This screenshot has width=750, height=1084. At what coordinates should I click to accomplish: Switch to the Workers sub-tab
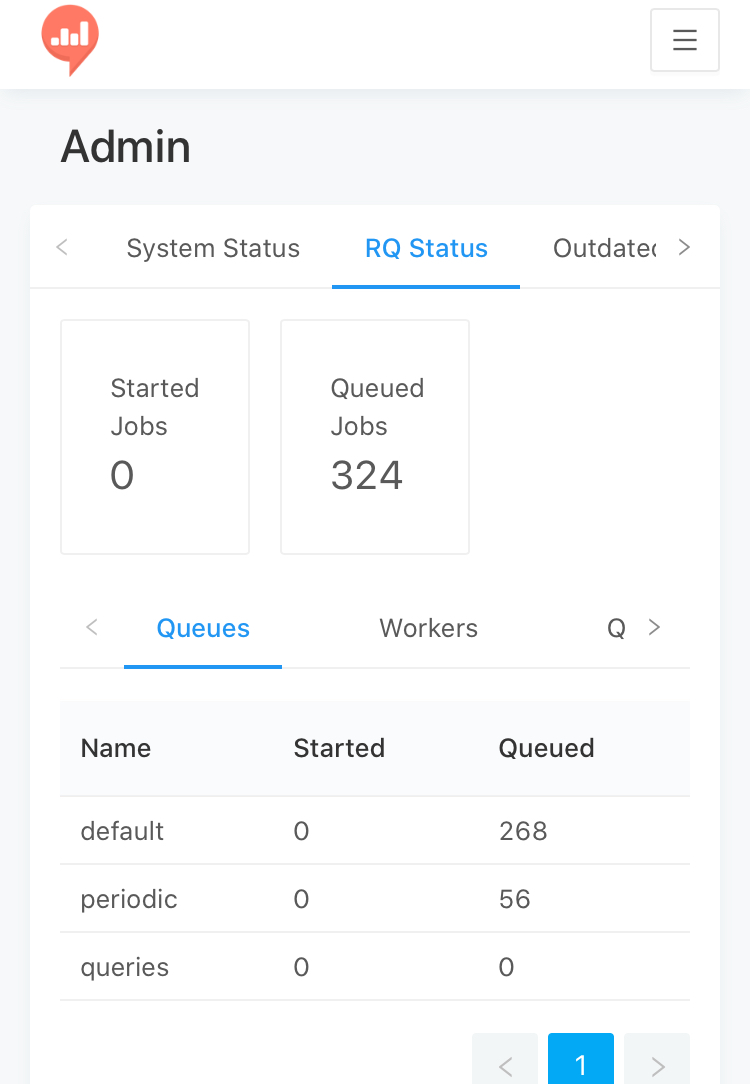click(429, 628)
